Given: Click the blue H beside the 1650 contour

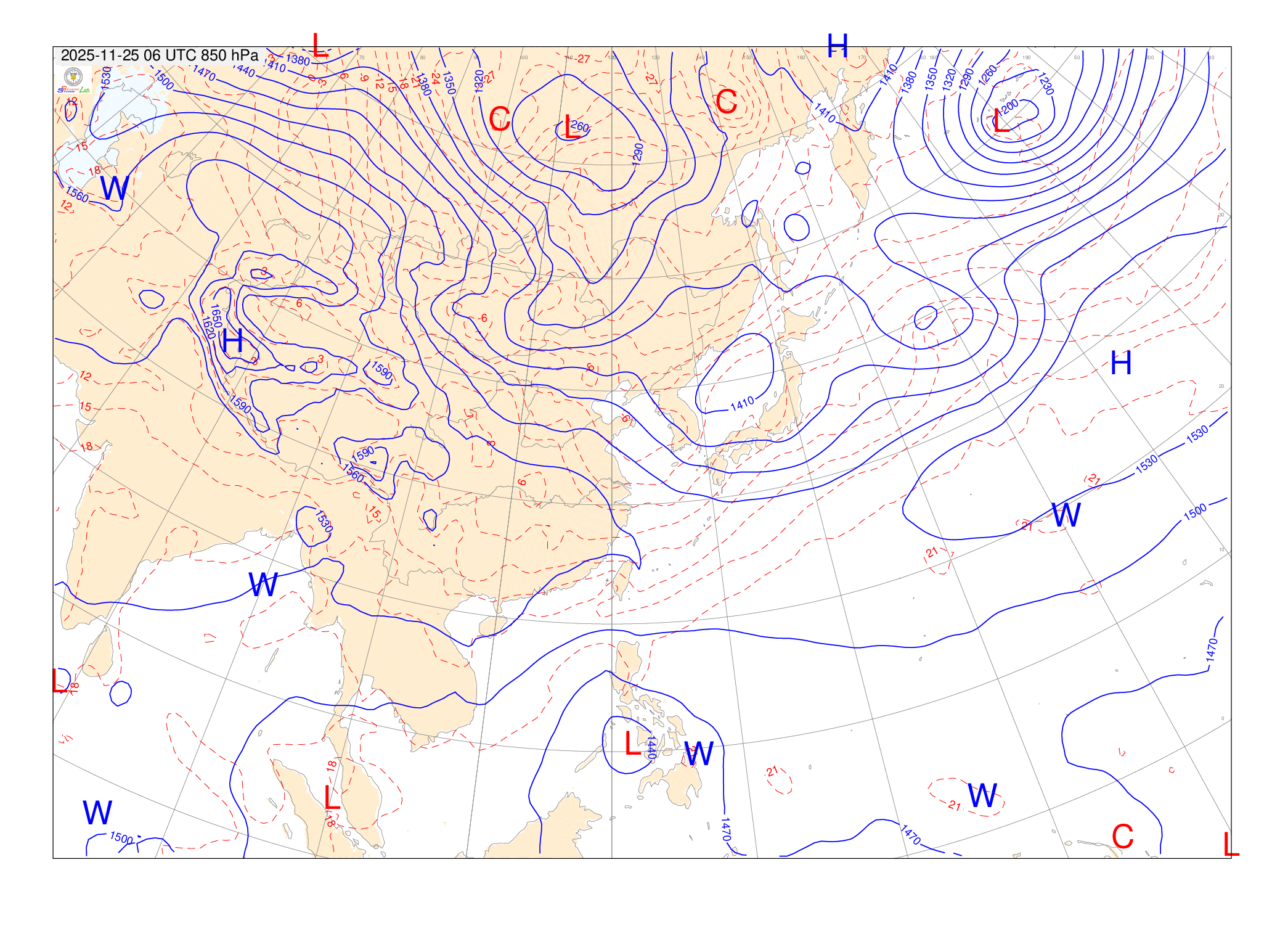Looking at the screenshot, I should click(x=232, y=341).
